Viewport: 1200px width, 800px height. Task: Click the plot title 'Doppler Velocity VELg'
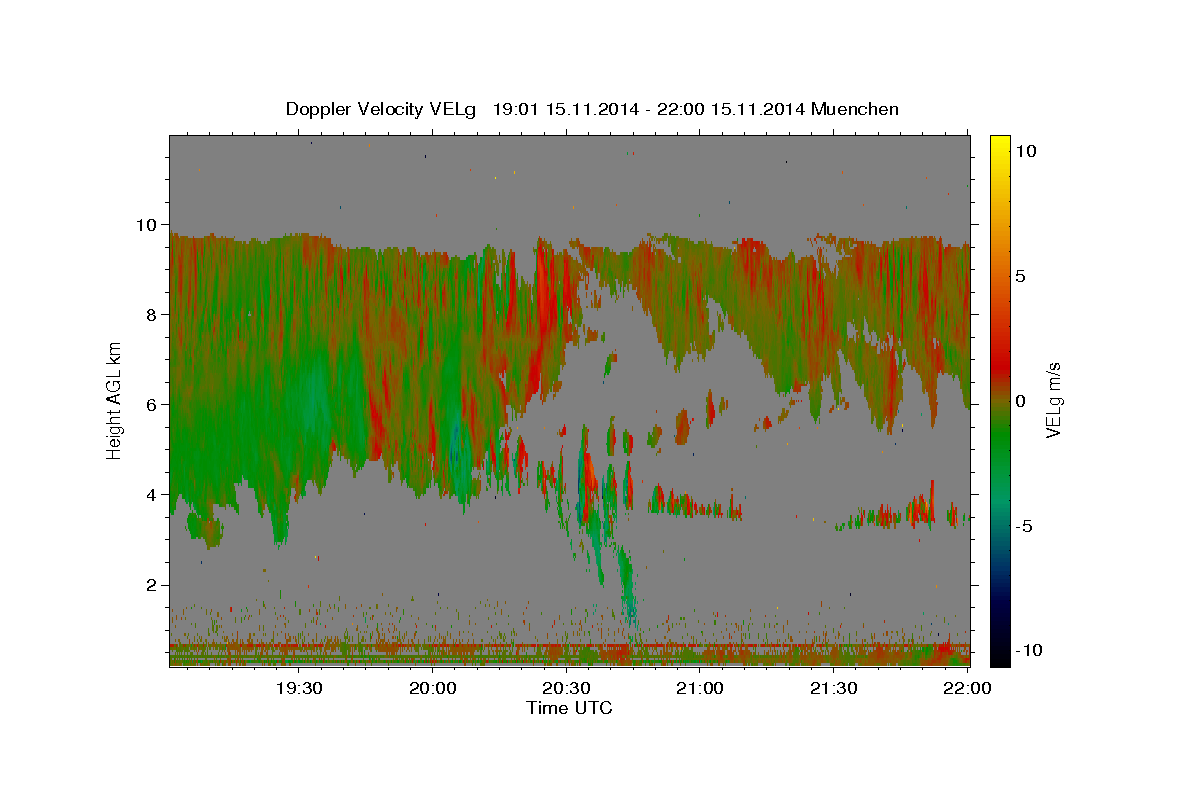[x=383, y=108]
